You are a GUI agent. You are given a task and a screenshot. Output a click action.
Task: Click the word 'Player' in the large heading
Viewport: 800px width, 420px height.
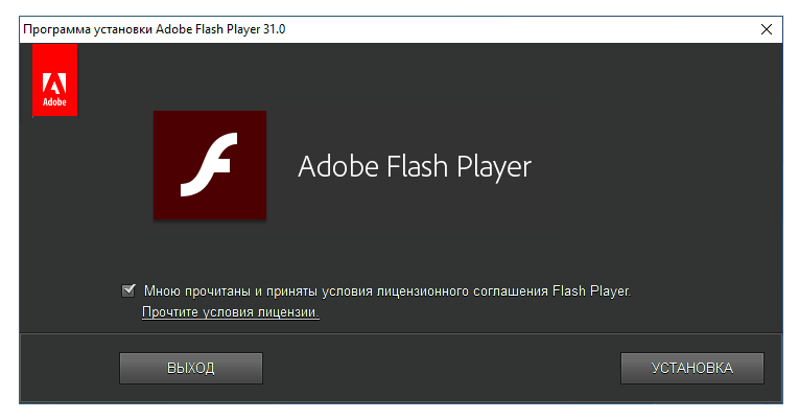point(494,167)
